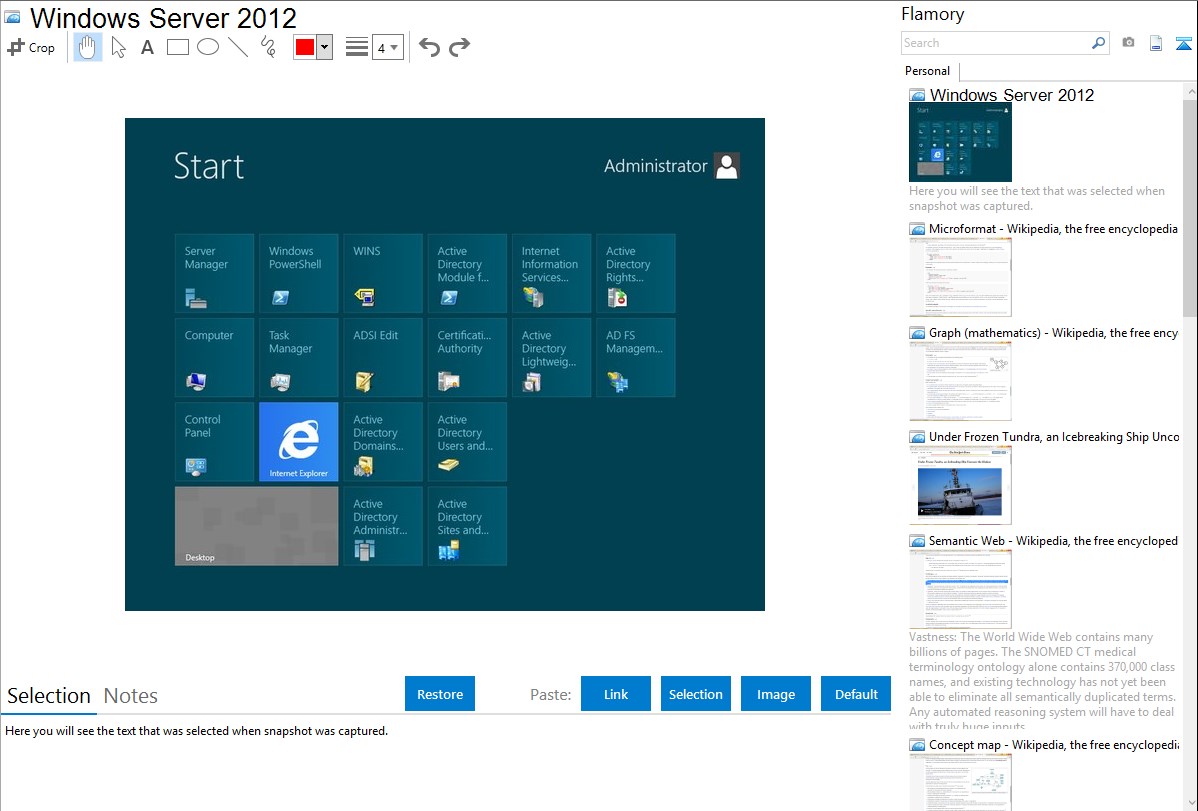Pick the ellipse drawing tool
The image size is (1198, 811).
coord(208,47)
